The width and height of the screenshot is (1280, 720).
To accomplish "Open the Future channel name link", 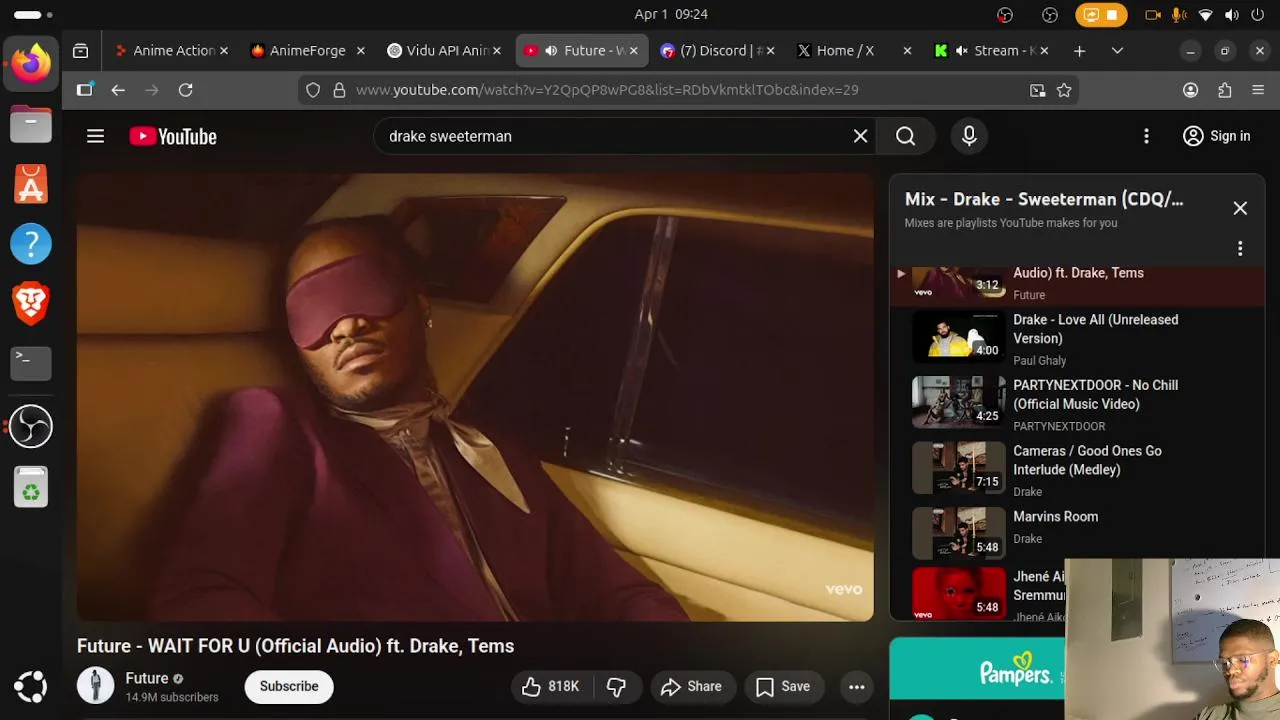I will coord(147,678).
